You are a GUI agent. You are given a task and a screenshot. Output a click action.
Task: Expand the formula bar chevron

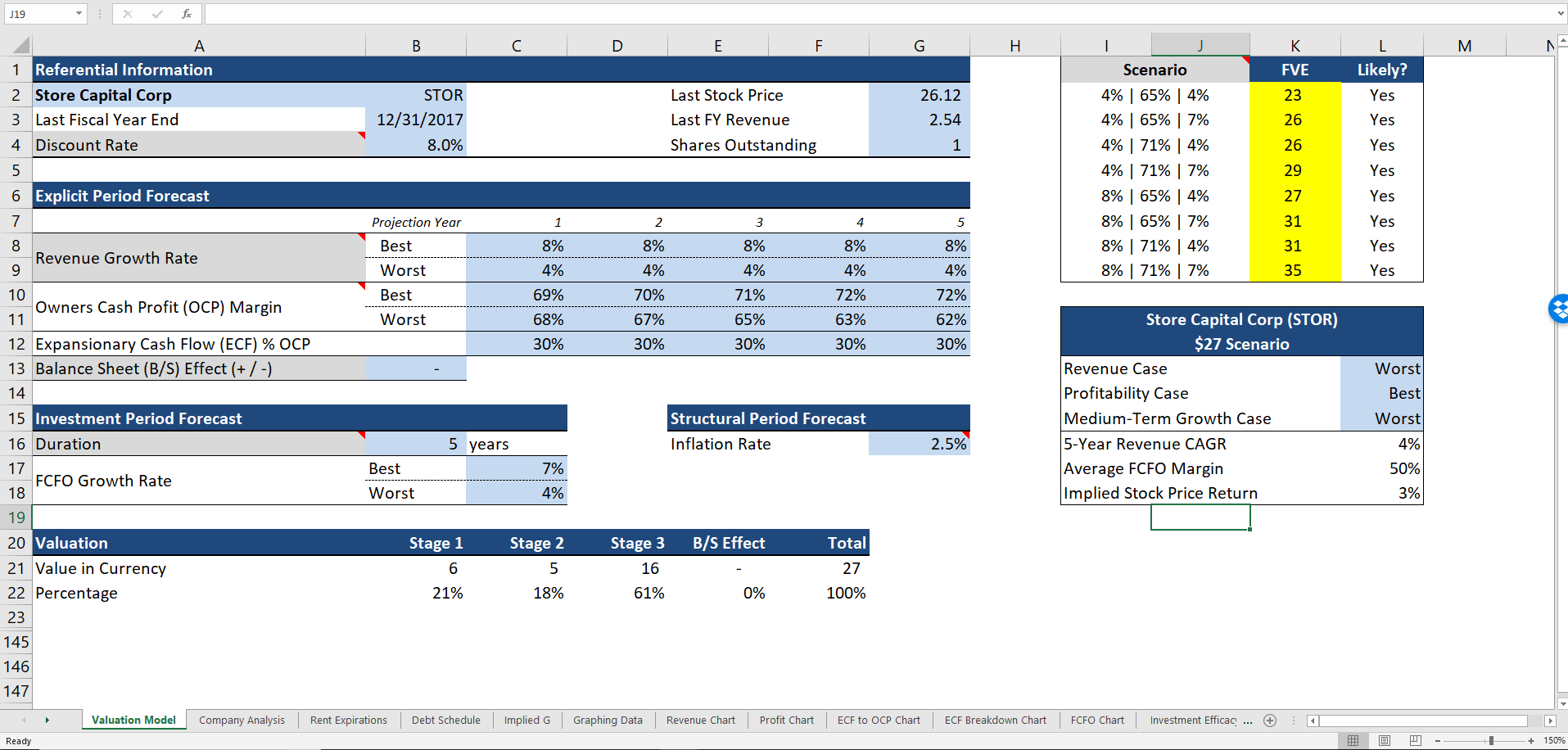coord(1561,14)
